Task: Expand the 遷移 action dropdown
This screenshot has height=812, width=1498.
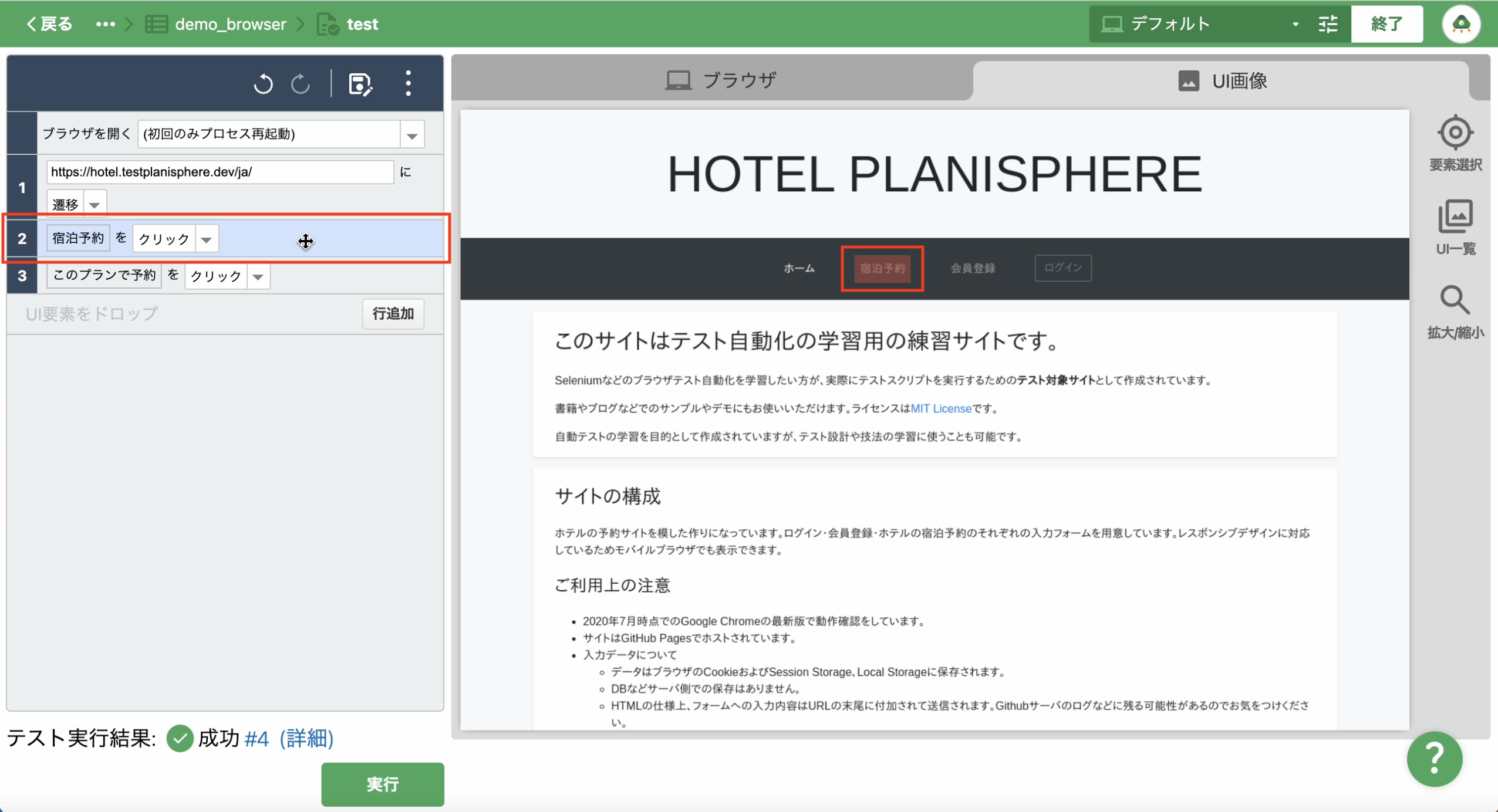Action: 95,205
